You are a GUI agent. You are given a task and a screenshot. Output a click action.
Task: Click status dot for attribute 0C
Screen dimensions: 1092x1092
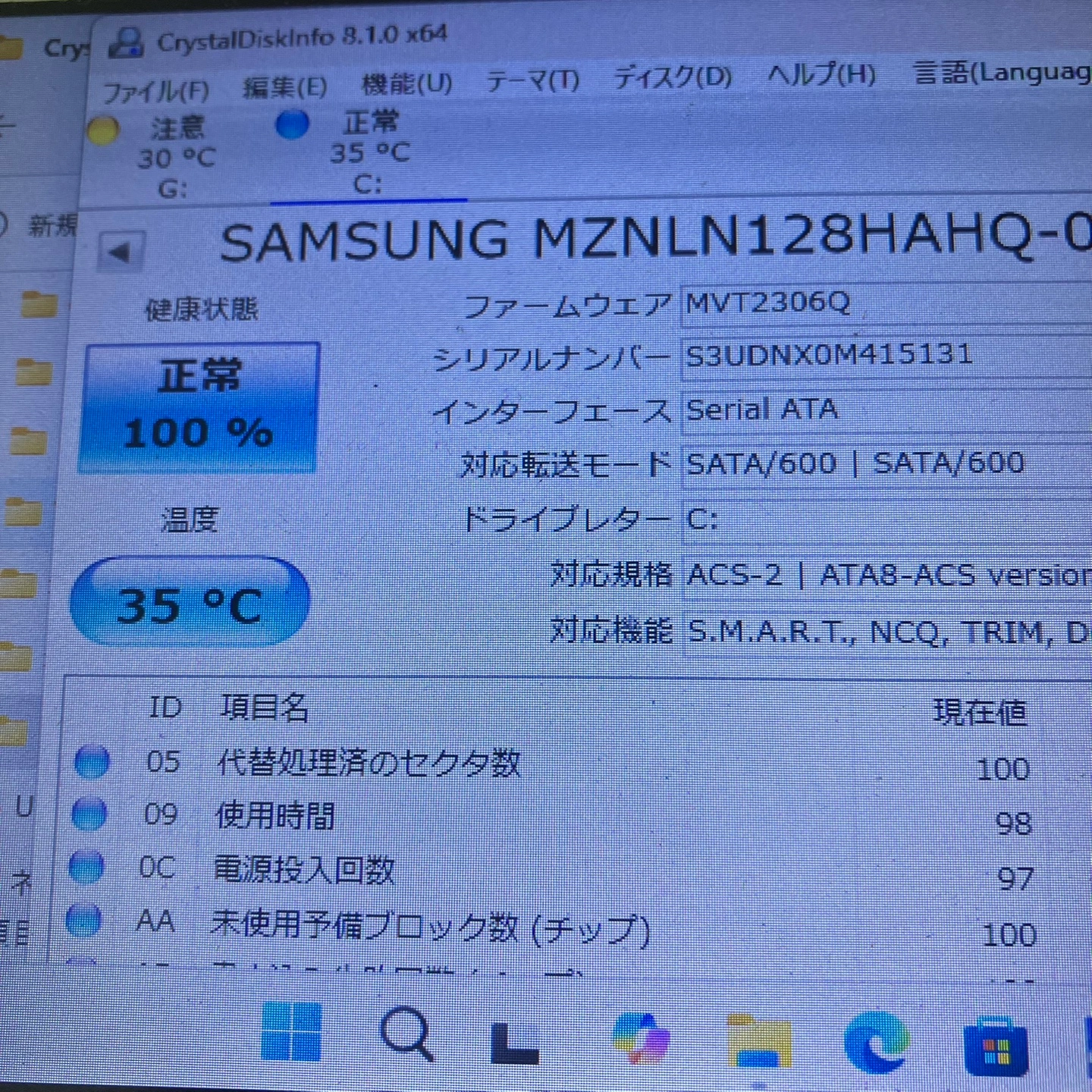coord(86,867)
